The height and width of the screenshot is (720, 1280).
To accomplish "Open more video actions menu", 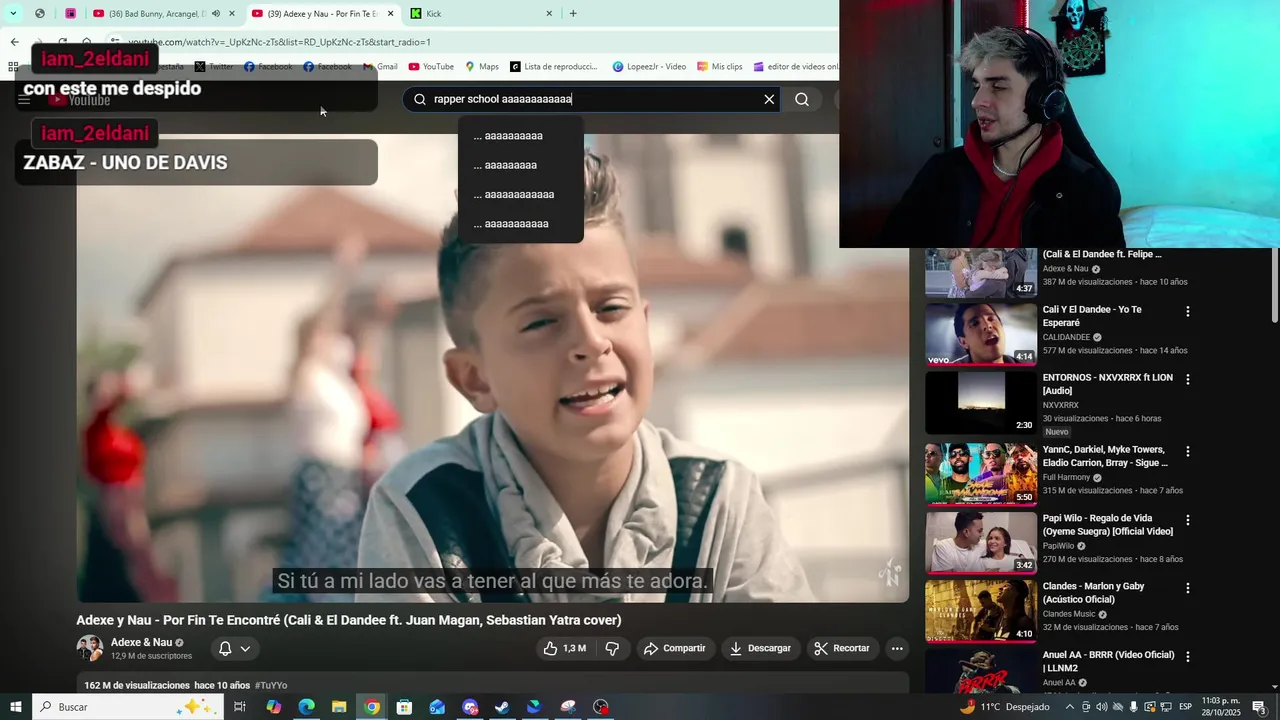I will 897,648.
